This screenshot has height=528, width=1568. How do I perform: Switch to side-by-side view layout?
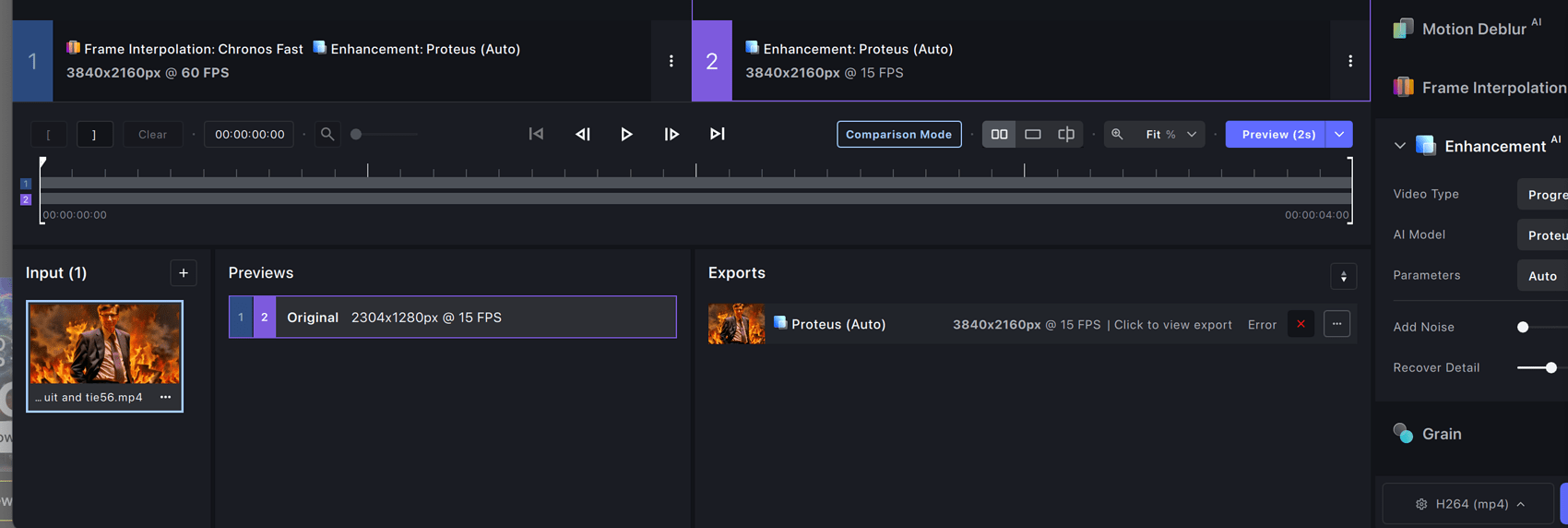(999, 135)
